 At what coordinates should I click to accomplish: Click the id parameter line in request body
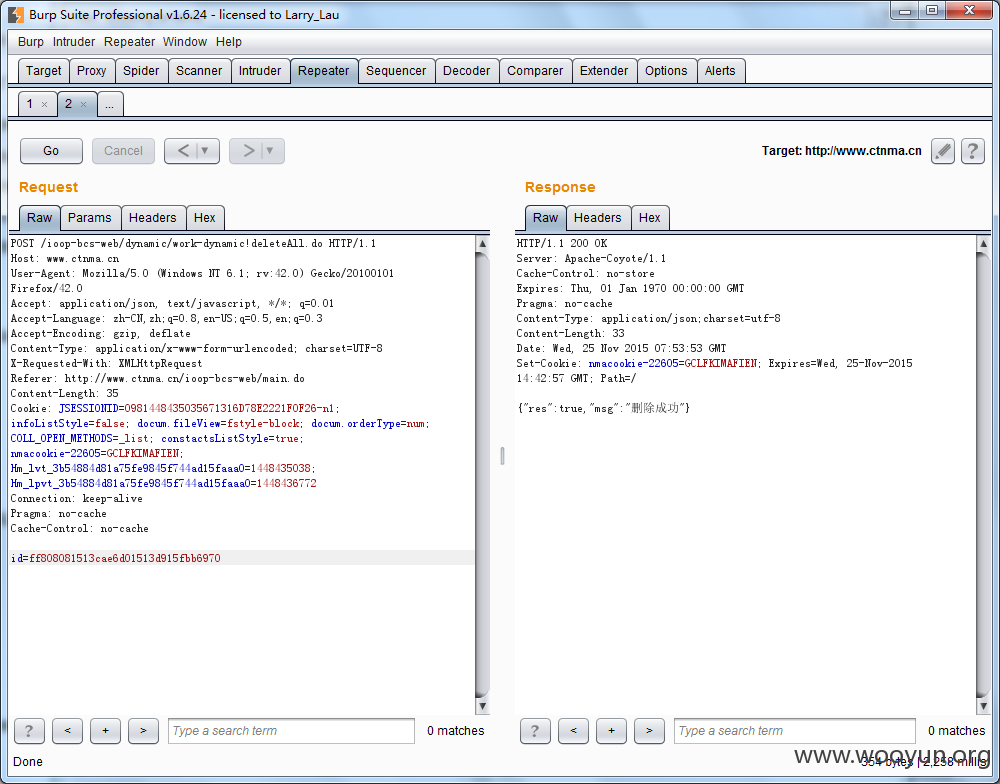(242, 558)
